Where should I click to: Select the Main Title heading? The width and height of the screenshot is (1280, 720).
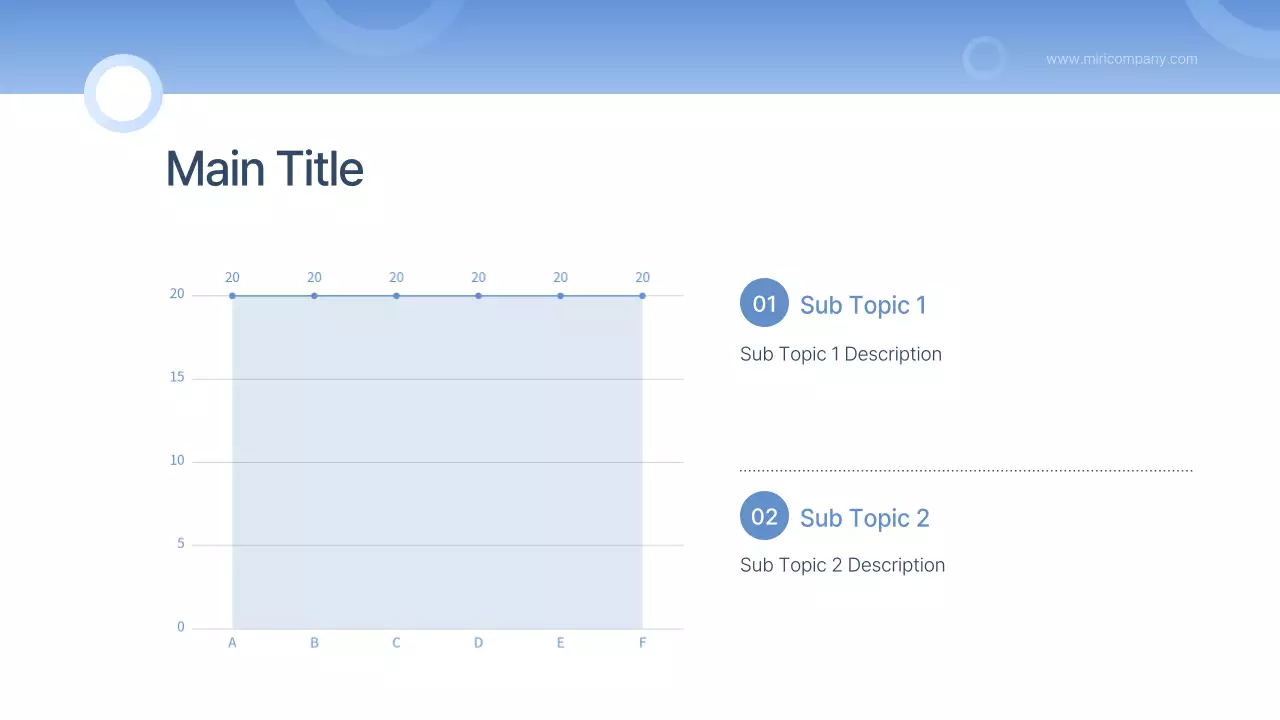264,169
